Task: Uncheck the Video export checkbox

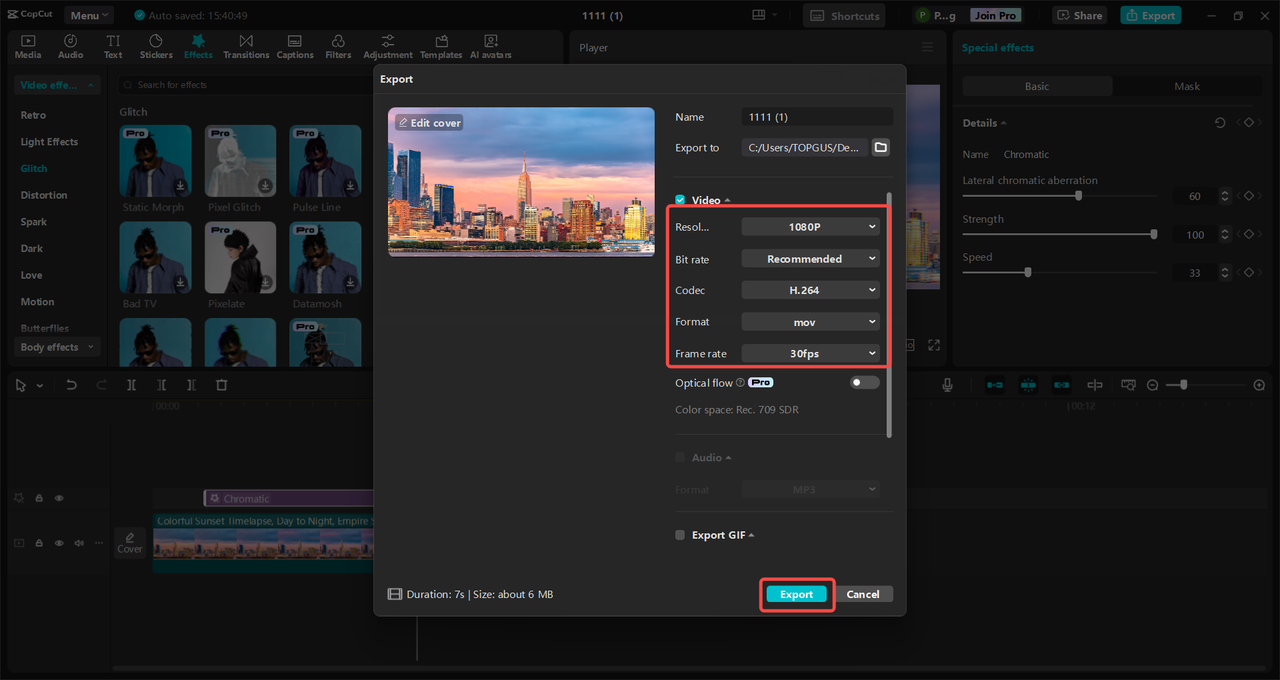Action: pyautogui.click(x=680, y=200)
